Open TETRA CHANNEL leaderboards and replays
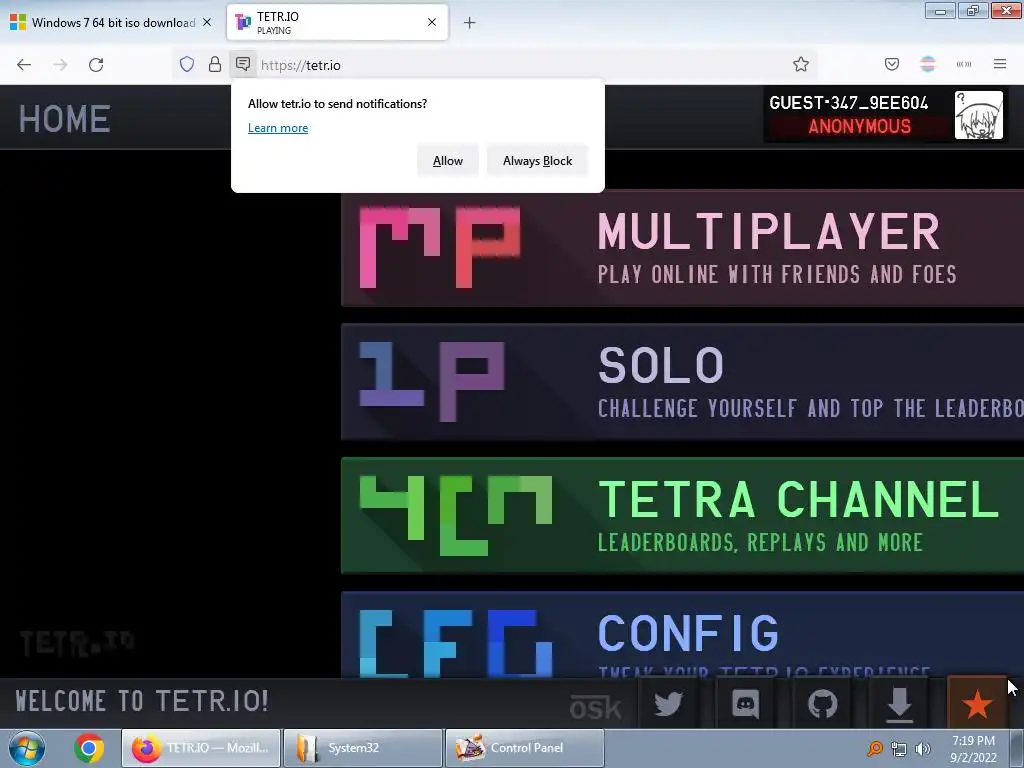Screen dimensions: 1024x768 [x=682, y=516]
